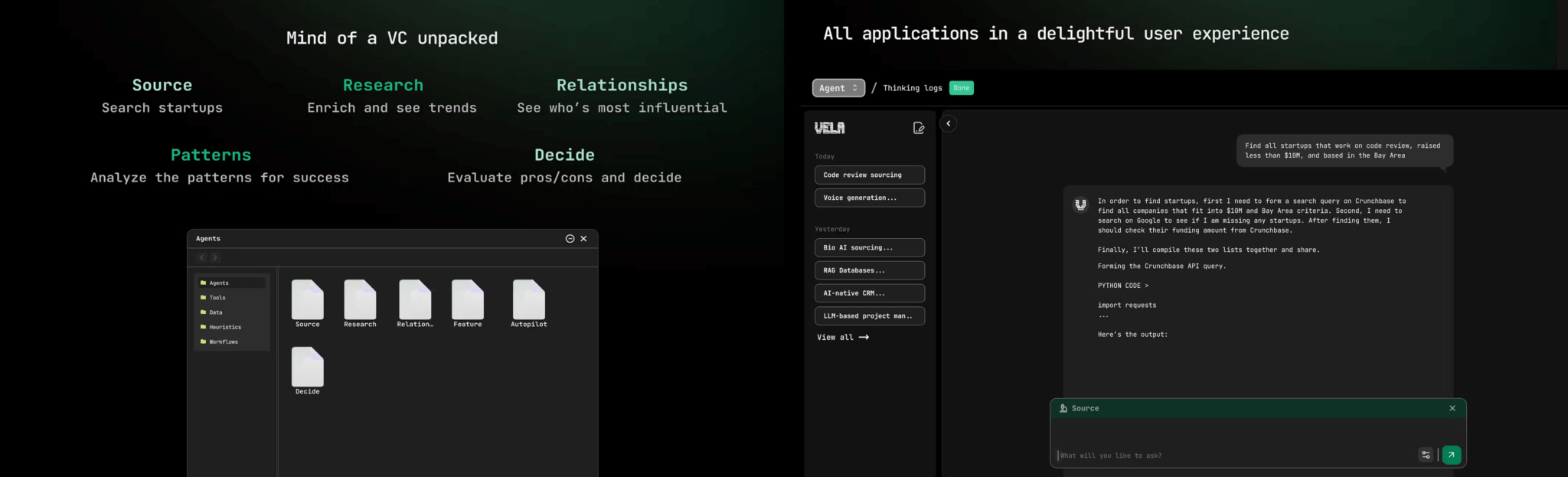Select the Tools folder in sidebar
1568x477 pixels.
(217, 298)
